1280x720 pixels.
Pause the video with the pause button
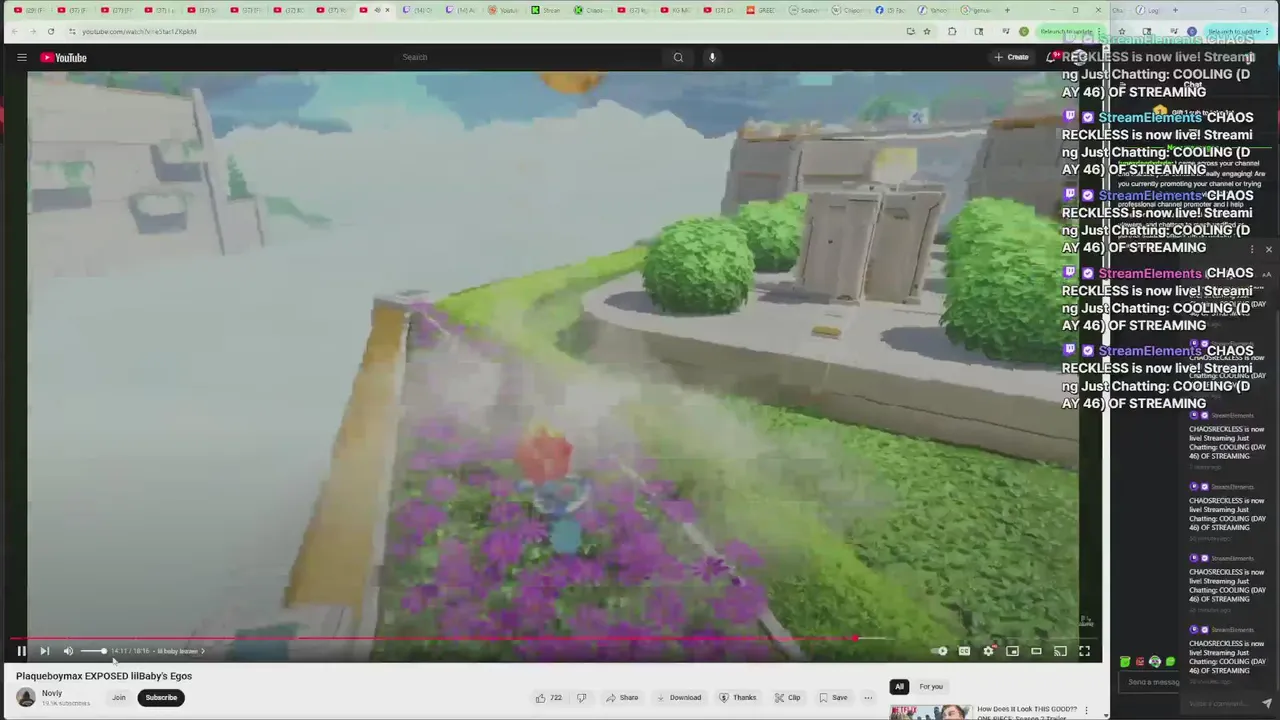pos(21,651)
